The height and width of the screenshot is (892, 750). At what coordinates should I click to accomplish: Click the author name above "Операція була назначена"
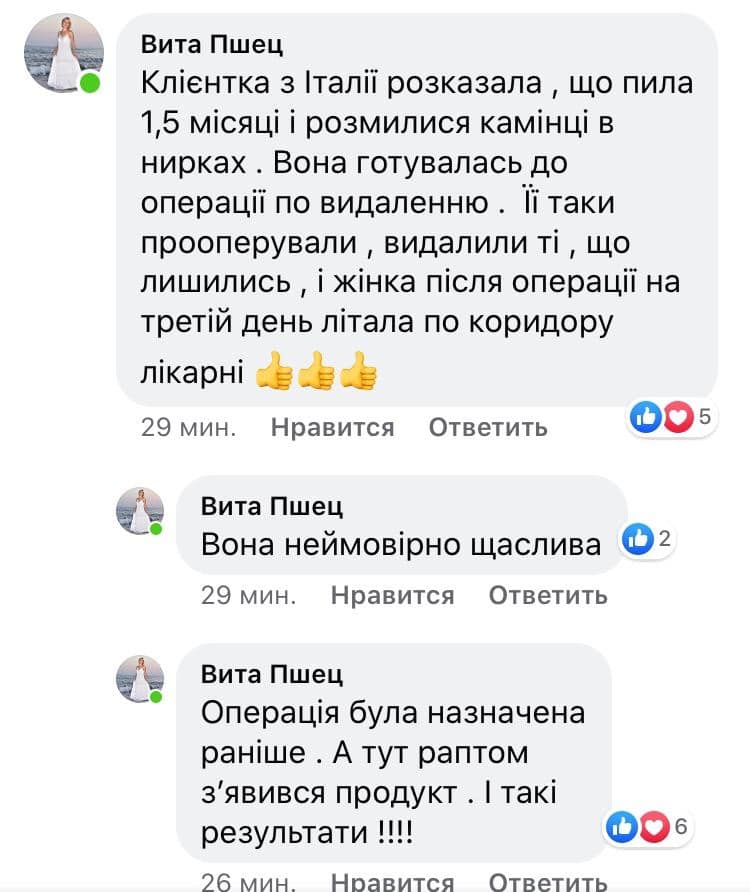[271, 672]
